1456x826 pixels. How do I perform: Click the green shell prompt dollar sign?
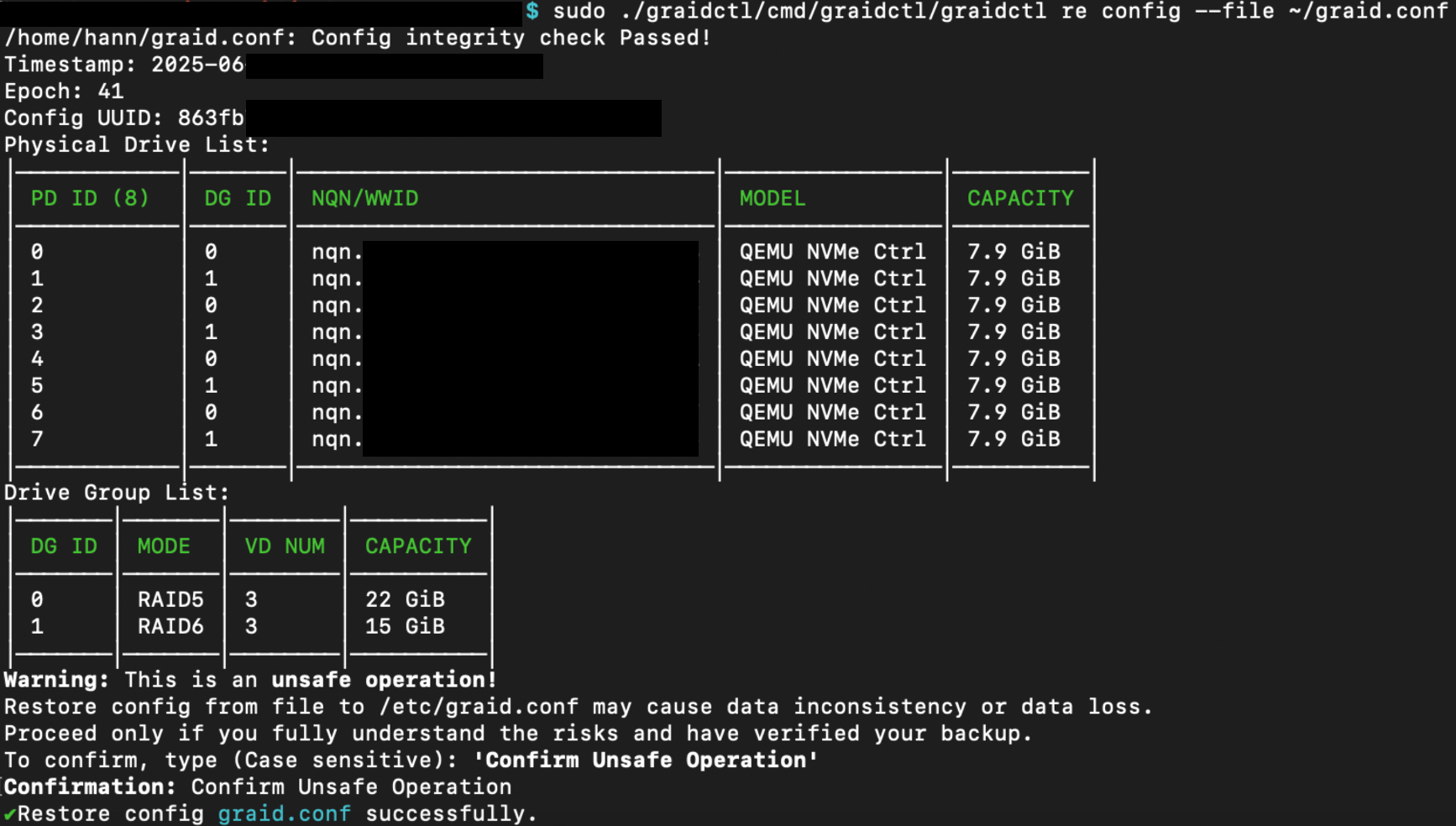(531, 11)
